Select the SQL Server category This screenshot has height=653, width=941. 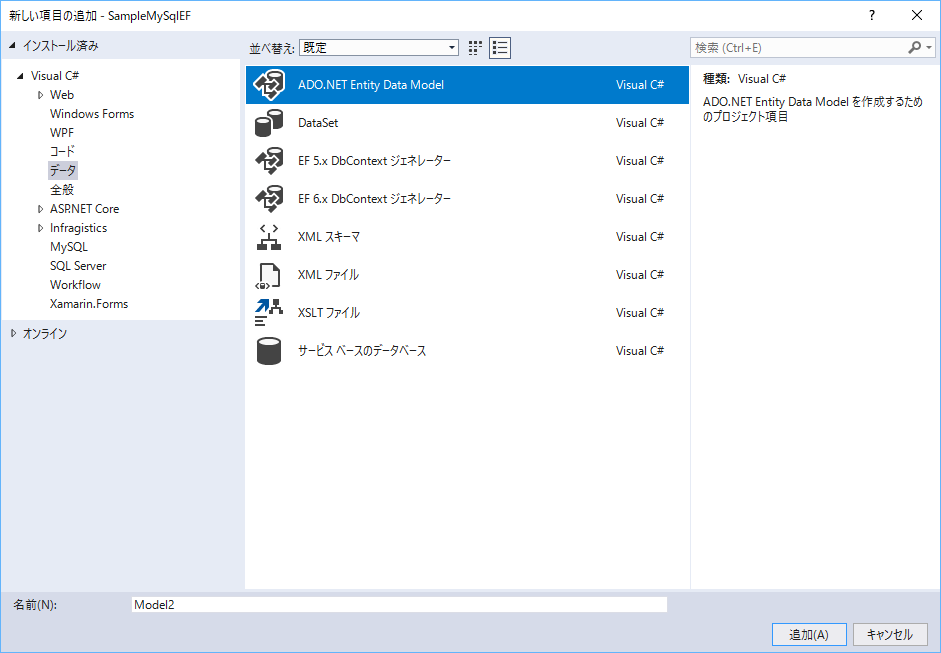[x=78, y=266]
